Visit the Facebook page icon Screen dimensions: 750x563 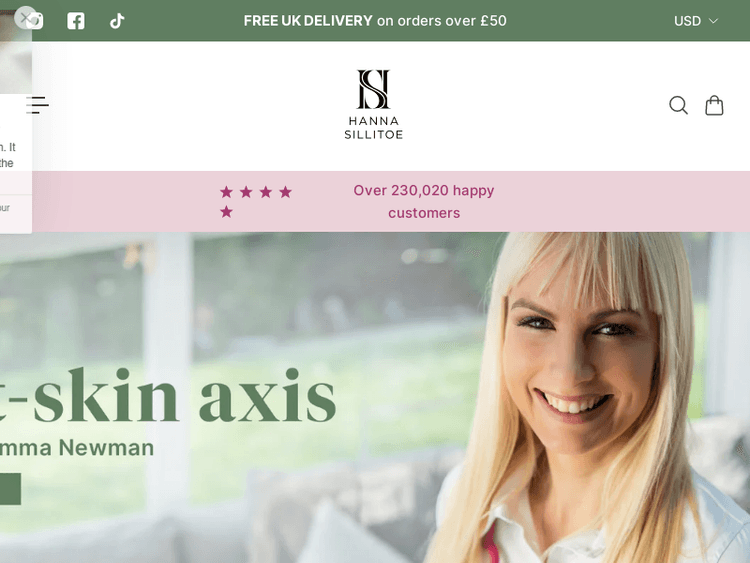pos(76,21)
